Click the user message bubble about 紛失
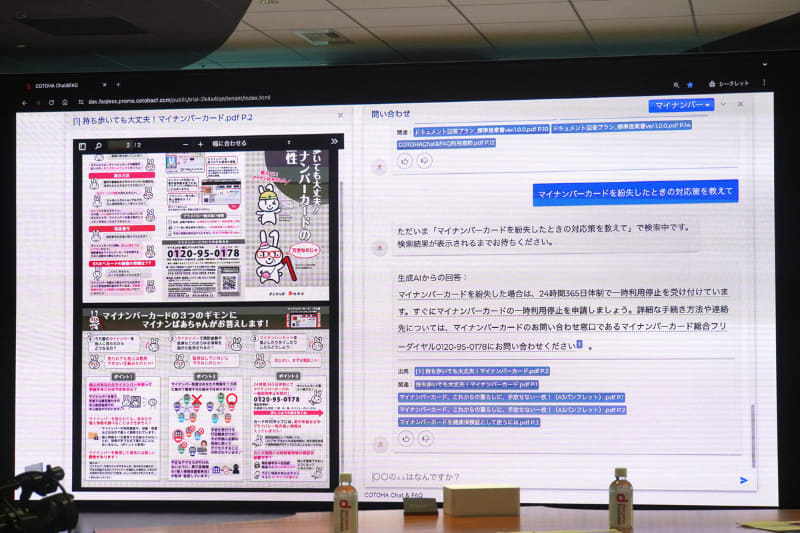The image size is (800, 533). [635, 193]
